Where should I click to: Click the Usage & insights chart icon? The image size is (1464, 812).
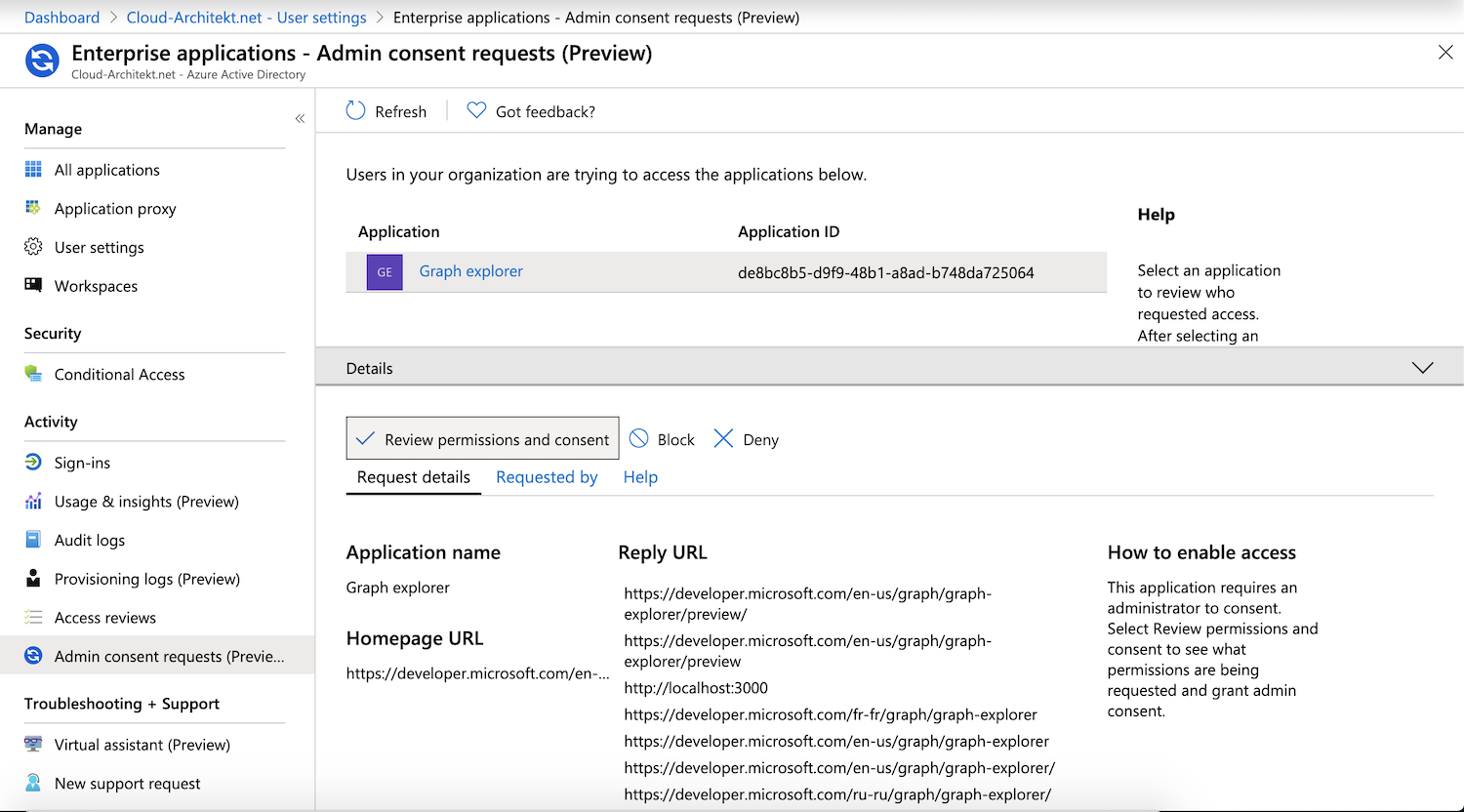tap(33, 501)
